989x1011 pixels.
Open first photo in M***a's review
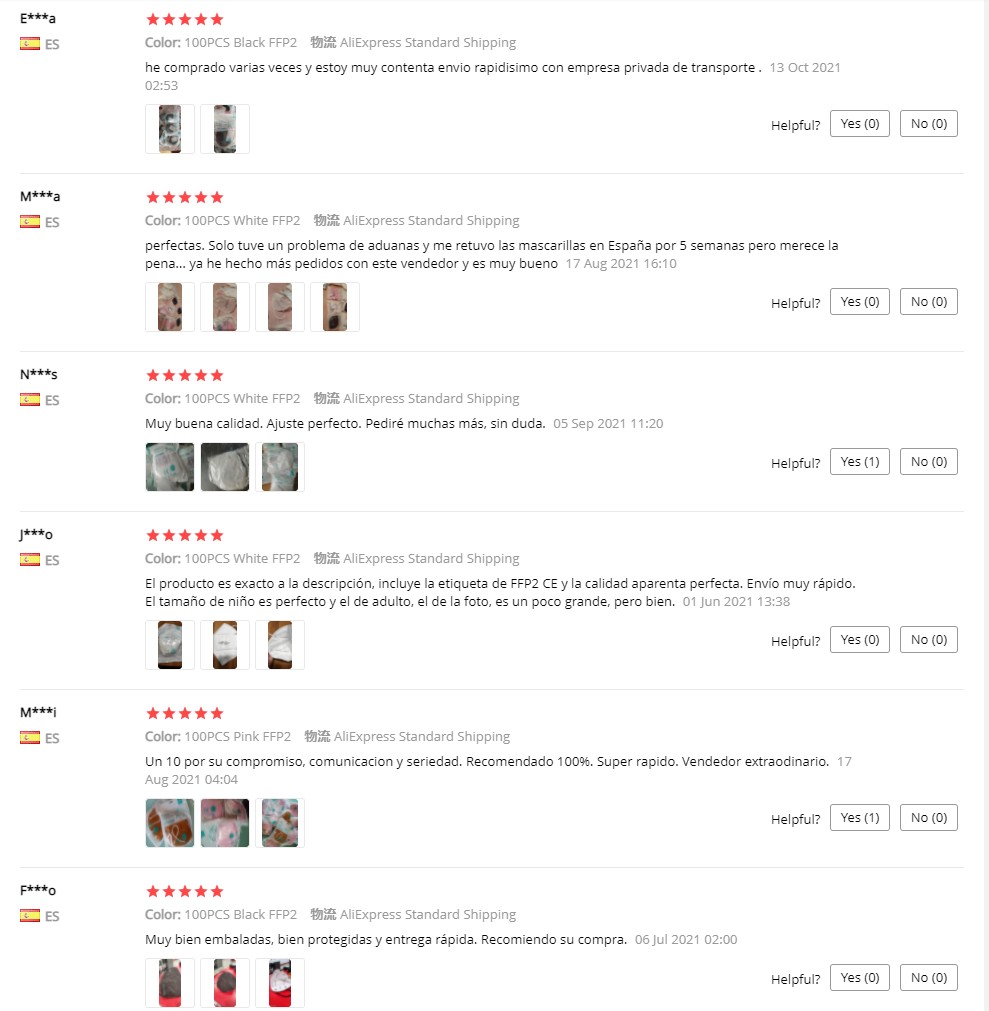(170, 307)
